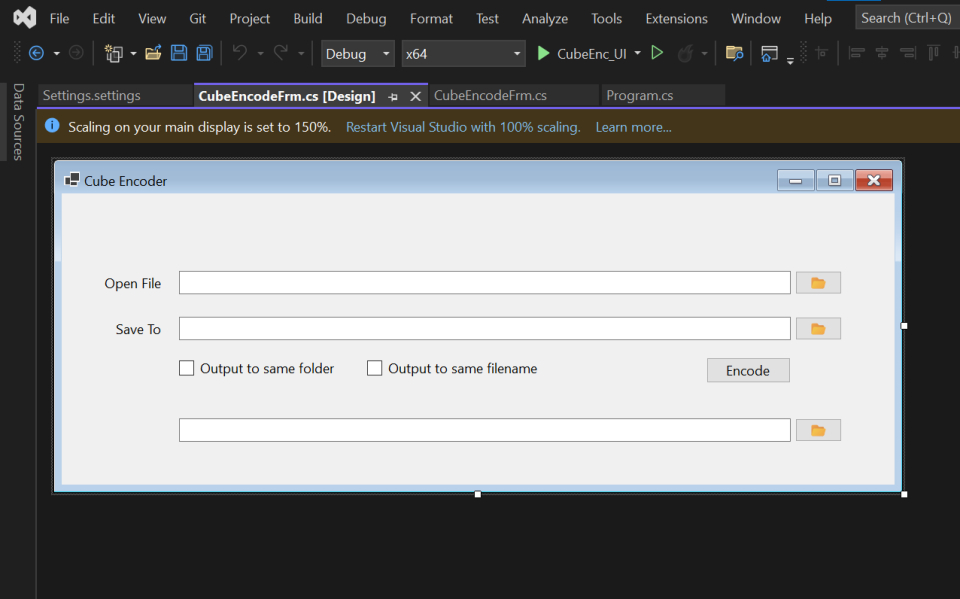
Task: Start debugging CubeEnc_UI with green play button
Action: [543, 53]
